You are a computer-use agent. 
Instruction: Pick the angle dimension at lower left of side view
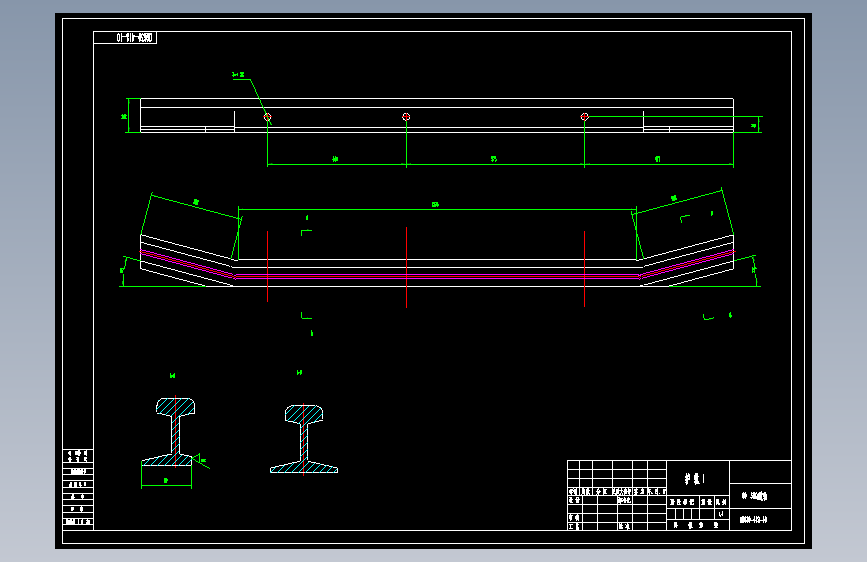click(x=123, y=270)
